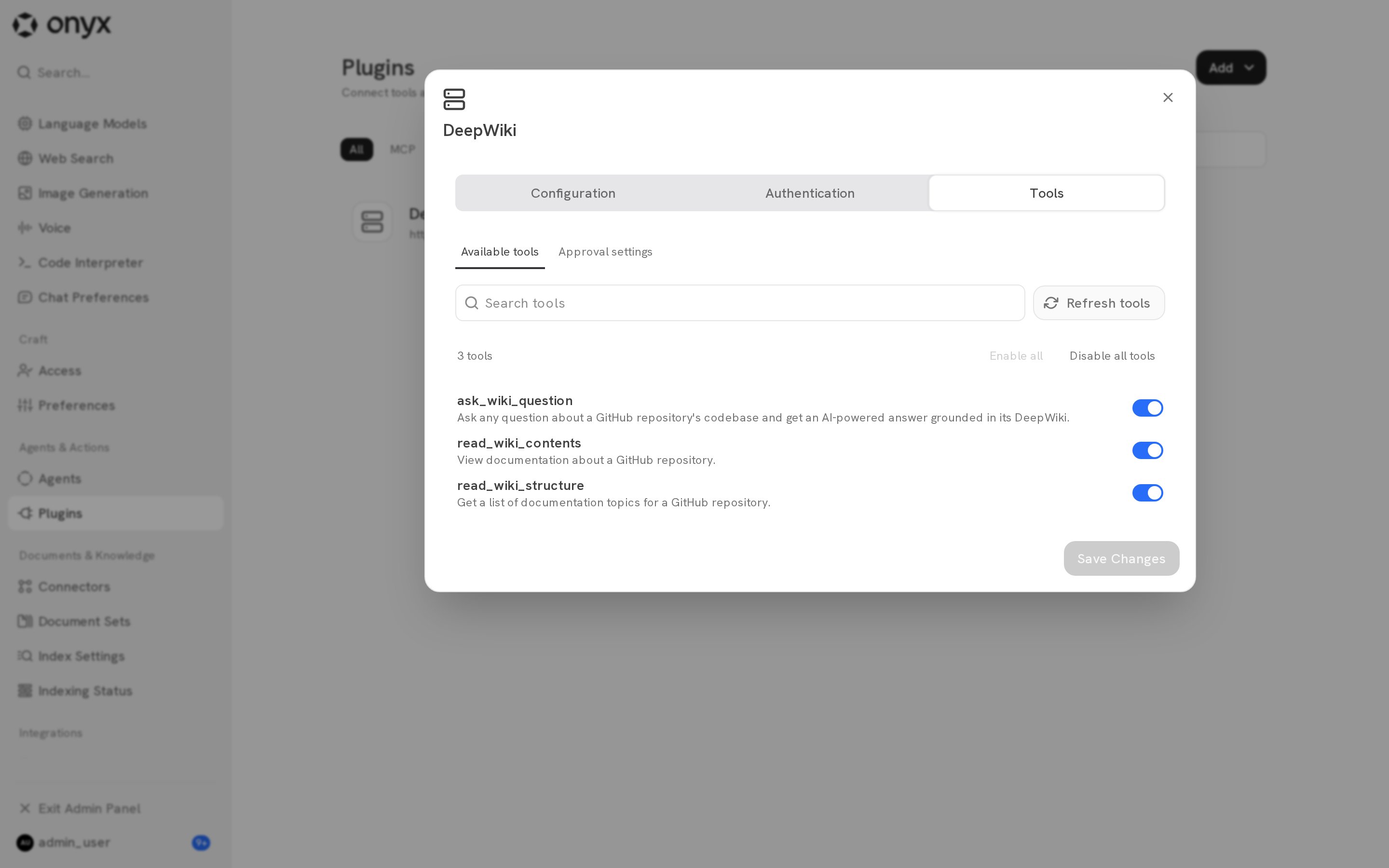Image resolution: width=1389 pixels, height=868 pixels.
Task: Select the MCP filter tab on Plugins page
Action: click(402, 150)
